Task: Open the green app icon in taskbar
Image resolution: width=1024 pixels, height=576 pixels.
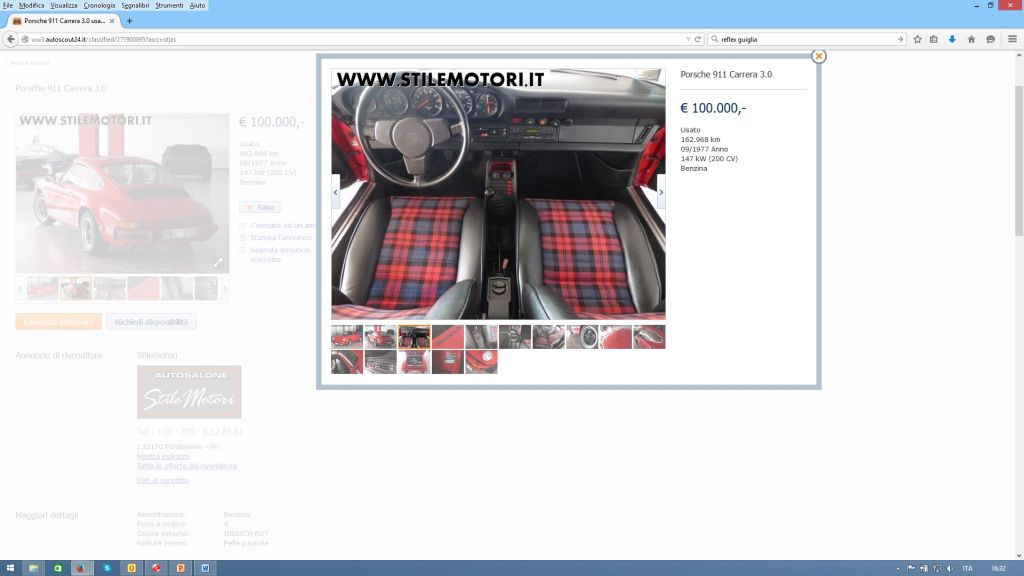Action: coord(57,568)
